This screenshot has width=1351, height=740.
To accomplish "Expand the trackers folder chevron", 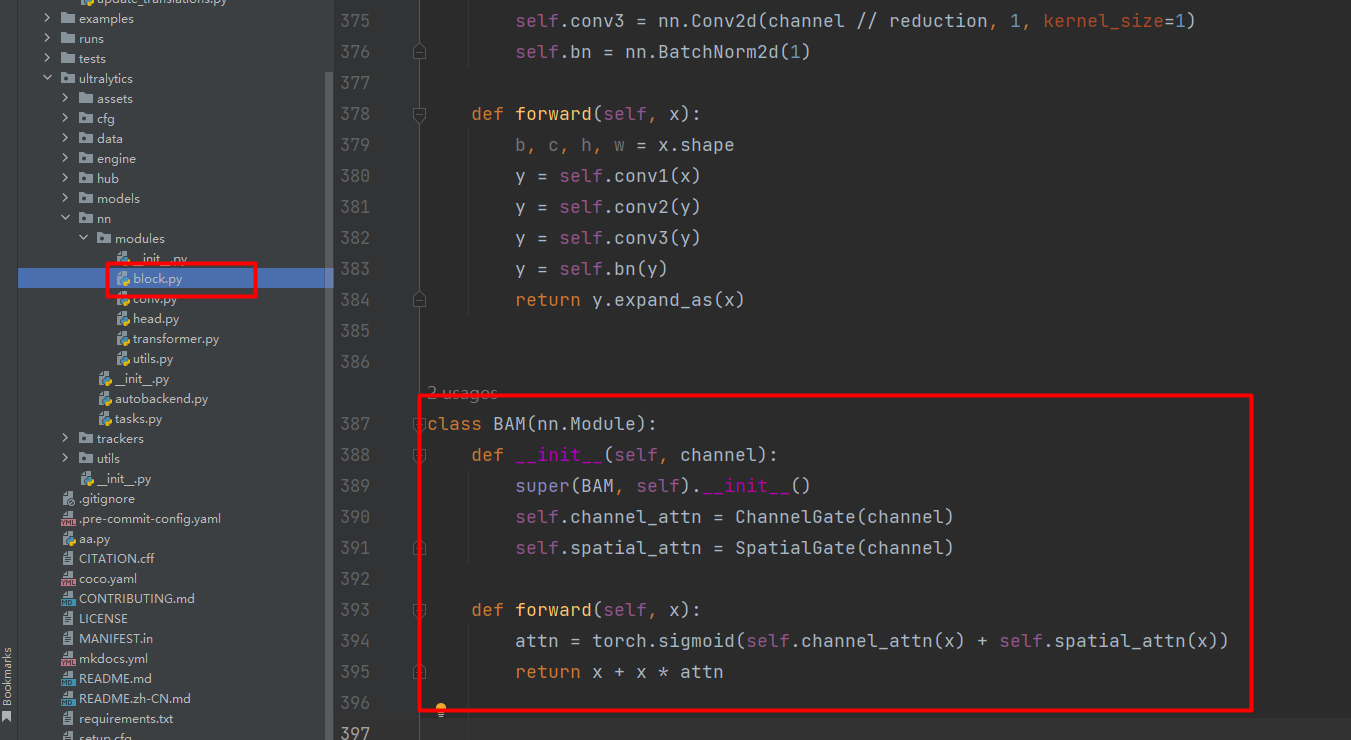I will coord(65,439).
